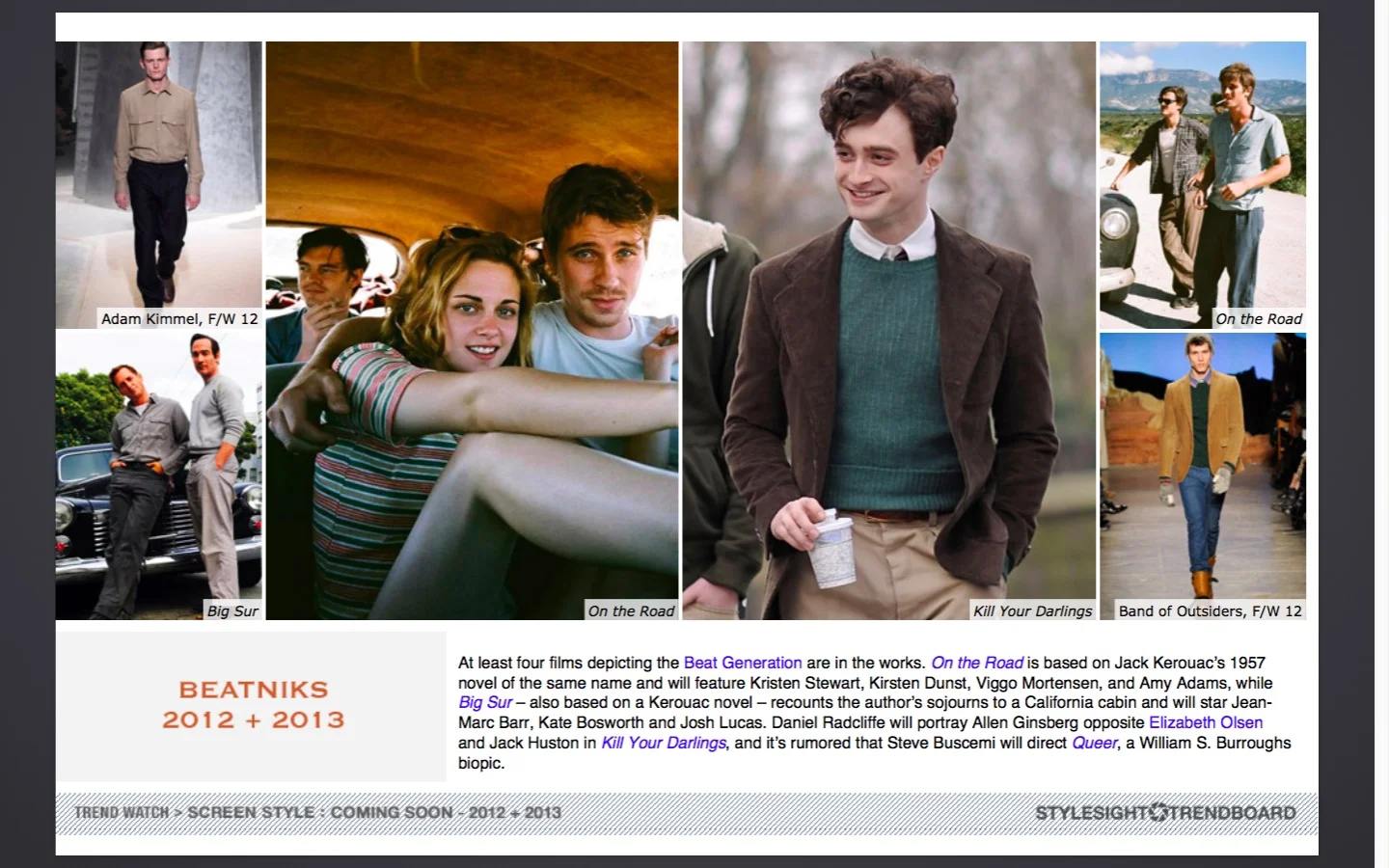
Task: Click the Adam Kimmel, F/W 12 caption
Action: pos(179,319)
